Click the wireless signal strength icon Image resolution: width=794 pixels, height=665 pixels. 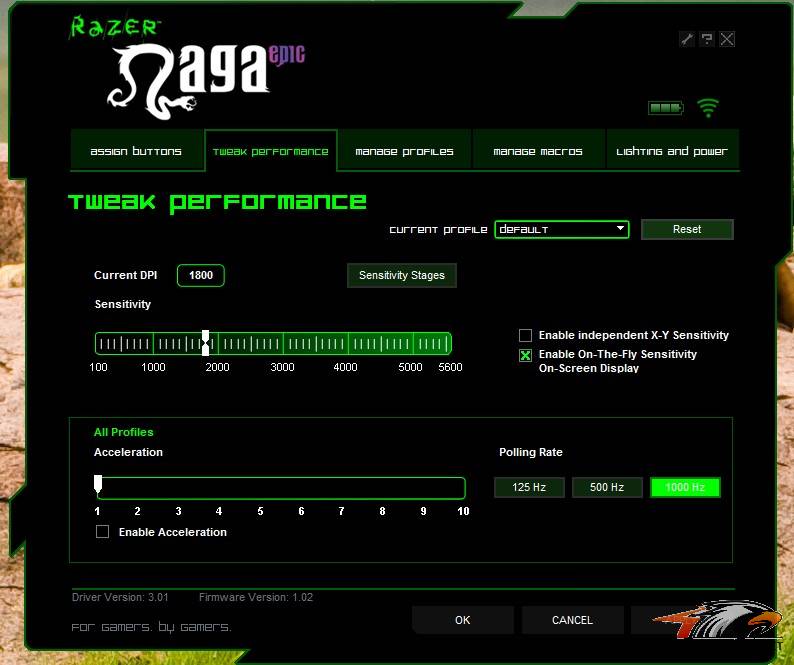click(x=708, y=107)
